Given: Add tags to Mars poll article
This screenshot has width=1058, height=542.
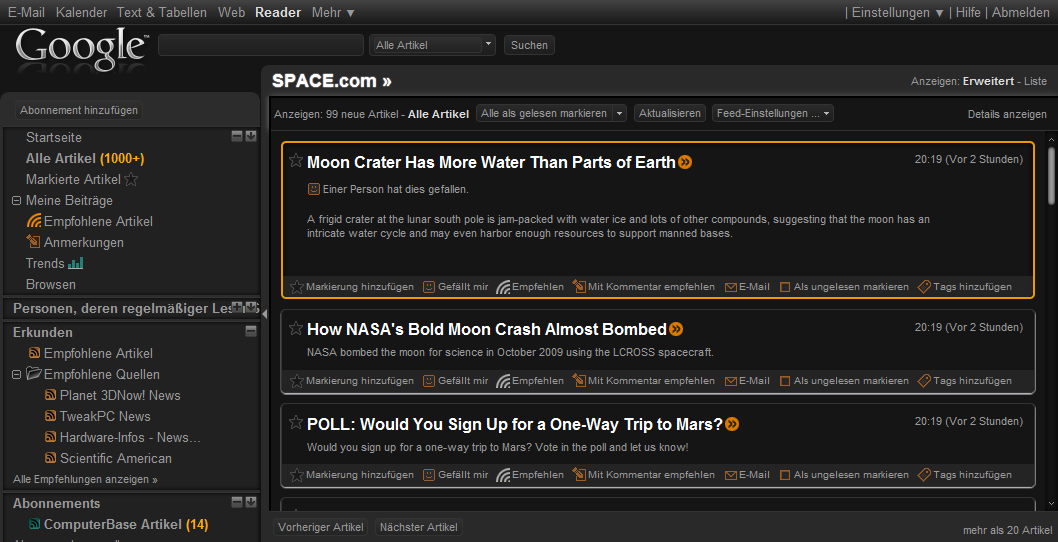Looking at the screenshot, I should click(x=964, y=475).
